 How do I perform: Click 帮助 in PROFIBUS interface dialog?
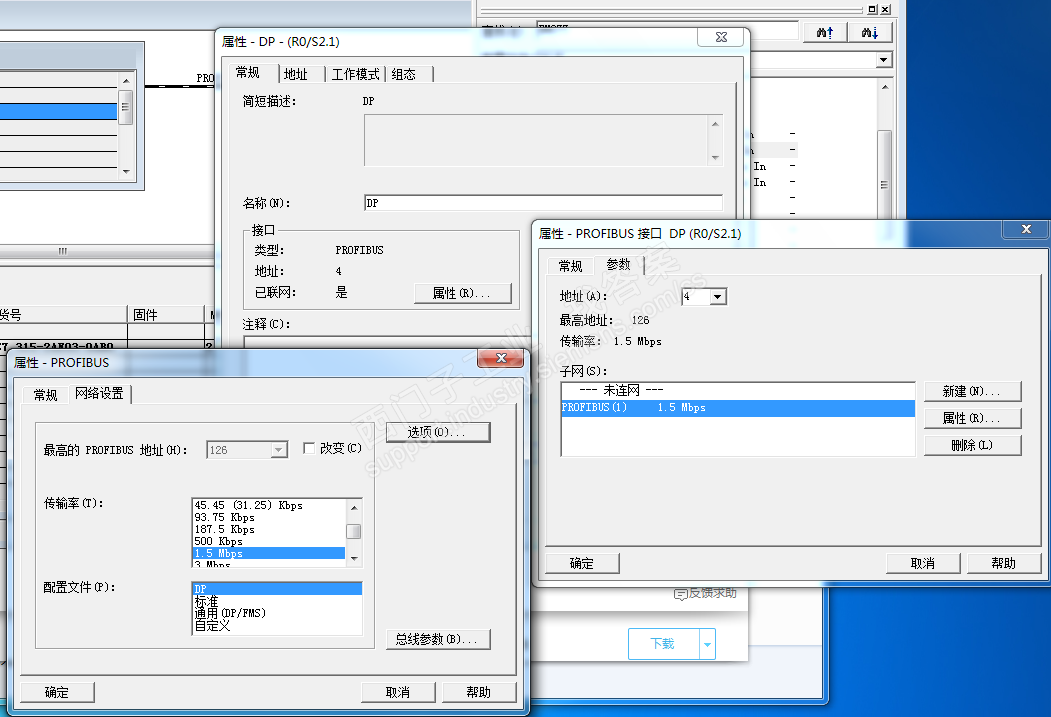coord(1003,564)
